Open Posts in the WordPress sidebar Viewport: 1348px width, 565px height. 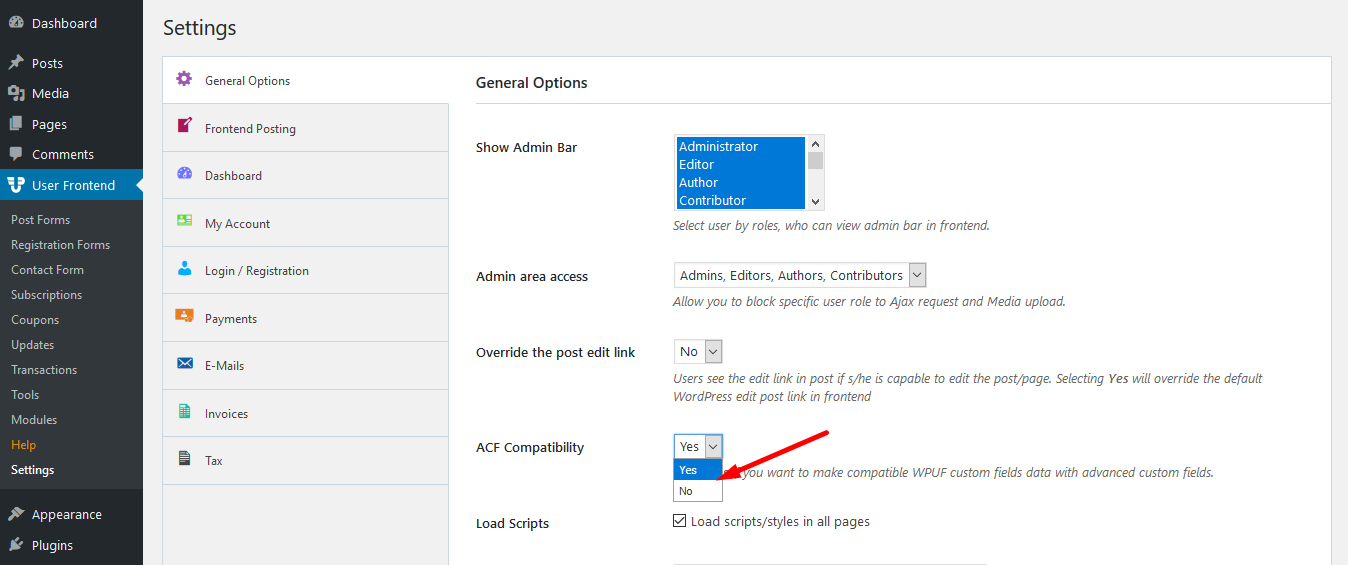point(47,63)
